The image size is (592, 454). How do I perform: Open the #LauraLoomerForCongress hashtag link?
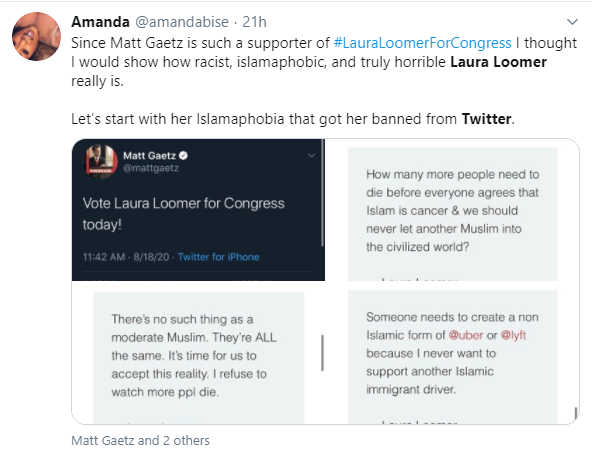click(422, 43)
